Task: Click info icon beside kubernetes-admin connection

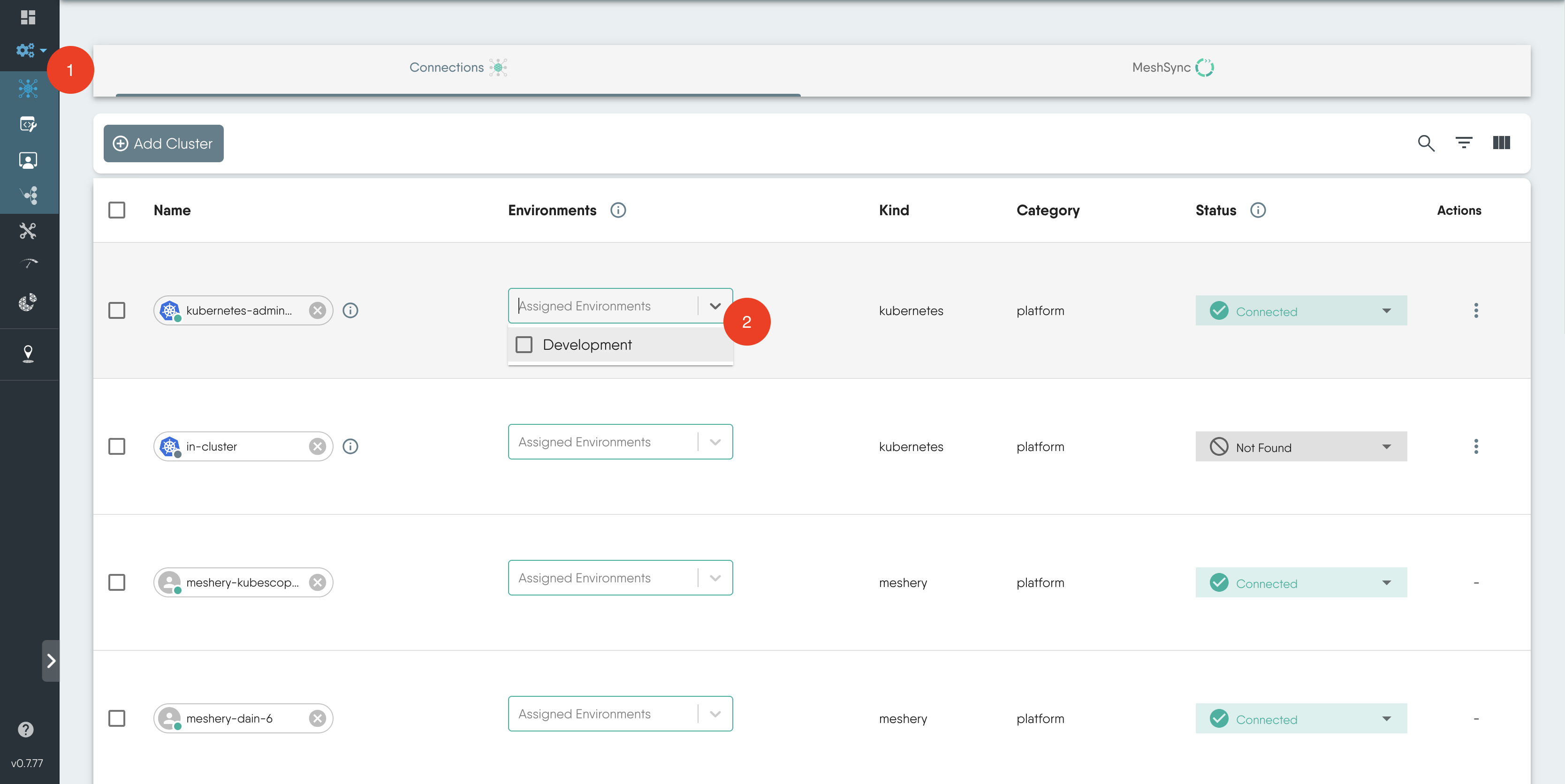Action: (350, 310)
